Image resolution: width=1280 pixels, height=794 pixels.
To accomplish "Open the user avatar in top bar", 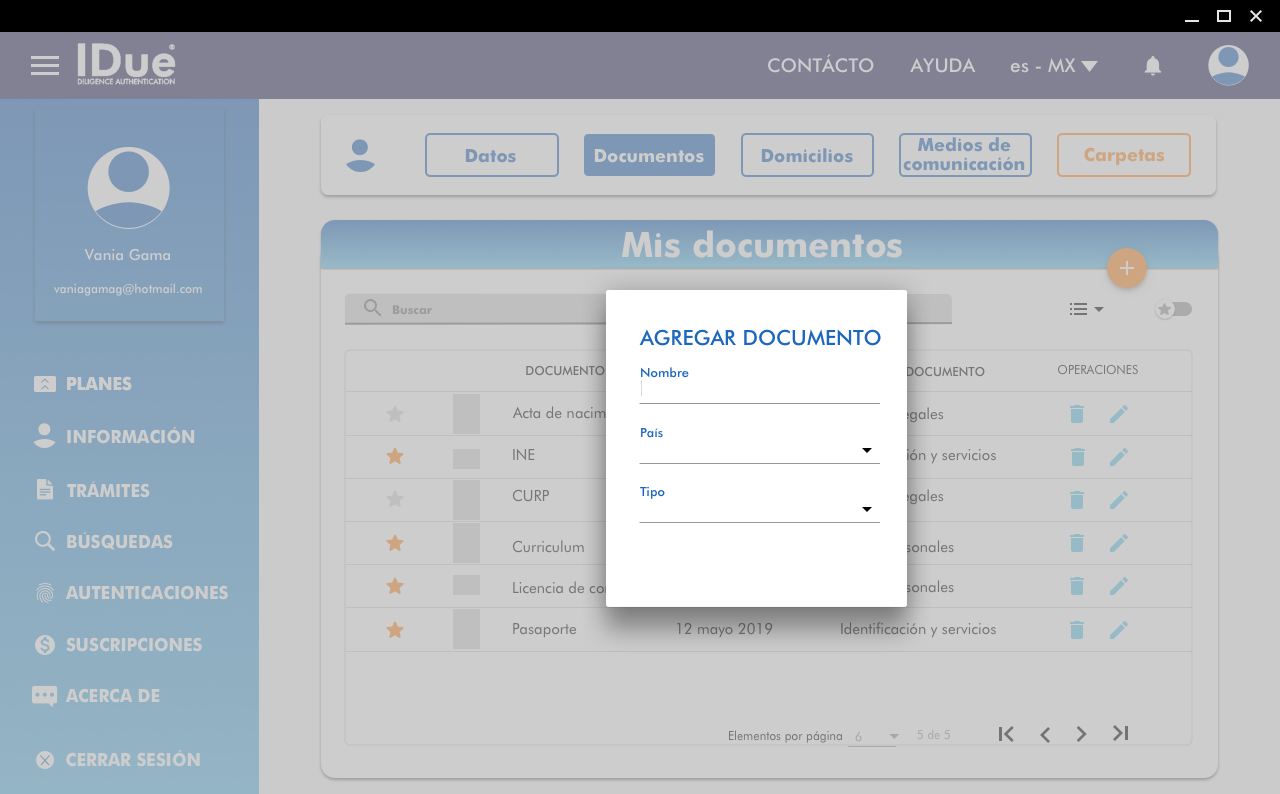I will 1227,66.
